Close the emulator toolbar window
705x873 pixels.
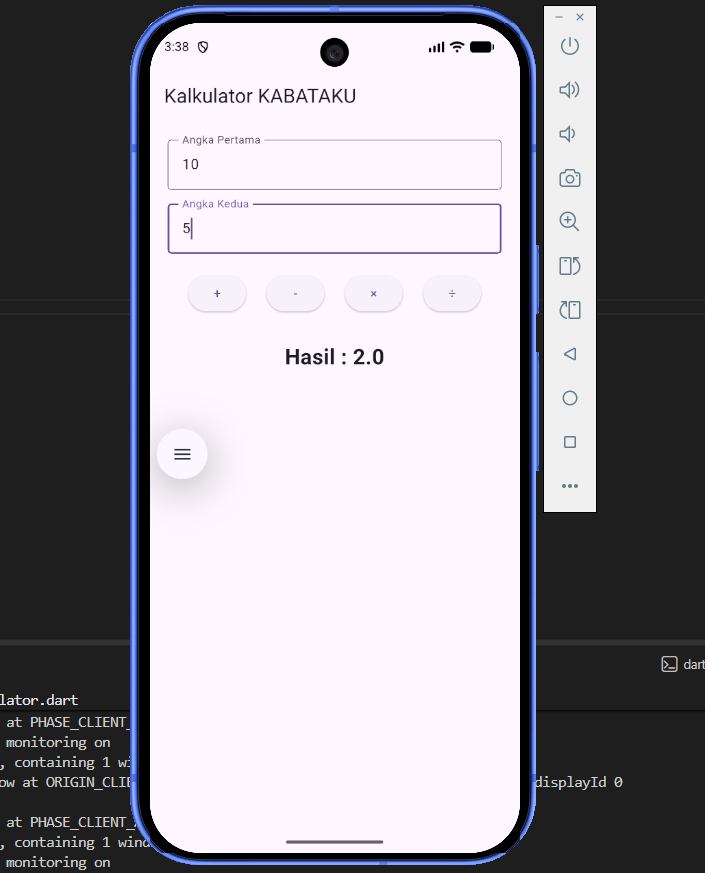580,17
